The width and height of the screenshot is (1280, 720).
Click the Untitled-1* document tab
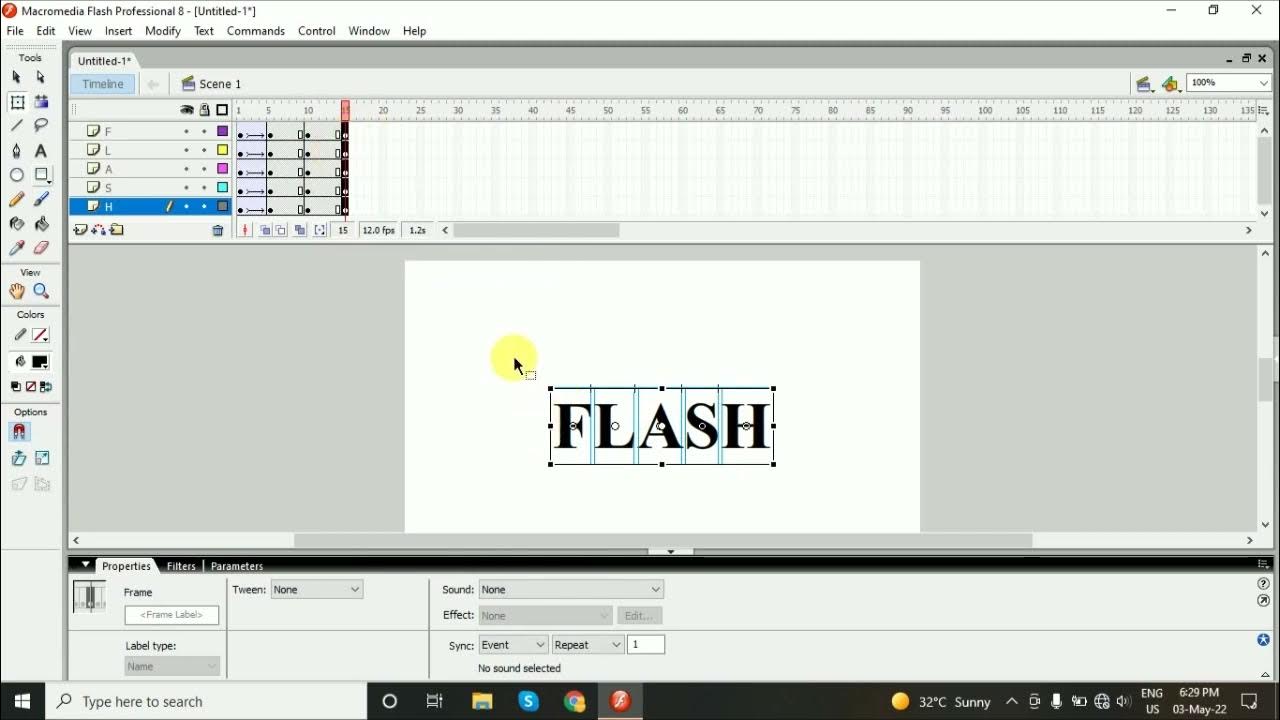tap(104, 61)
